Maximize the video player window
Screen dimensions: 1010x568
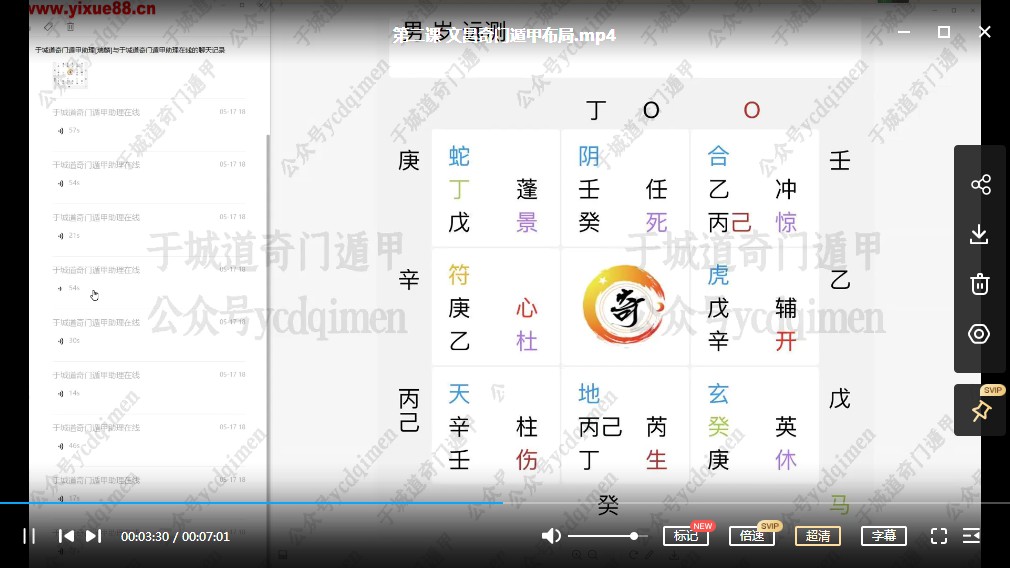pos(944,32)
